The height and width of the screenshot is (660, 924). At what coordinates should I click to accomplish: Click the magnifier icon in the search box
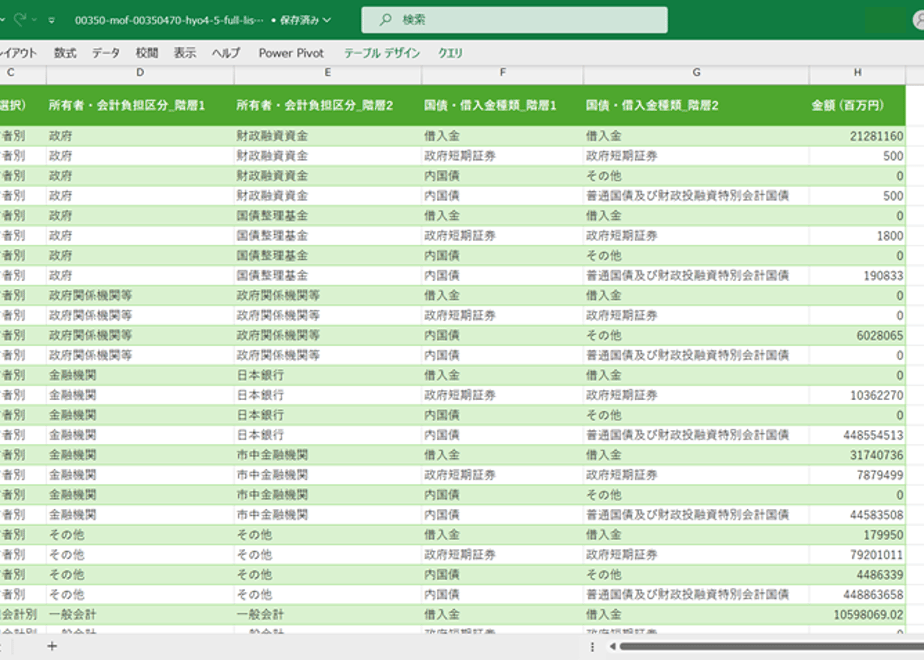pos(385,19)
